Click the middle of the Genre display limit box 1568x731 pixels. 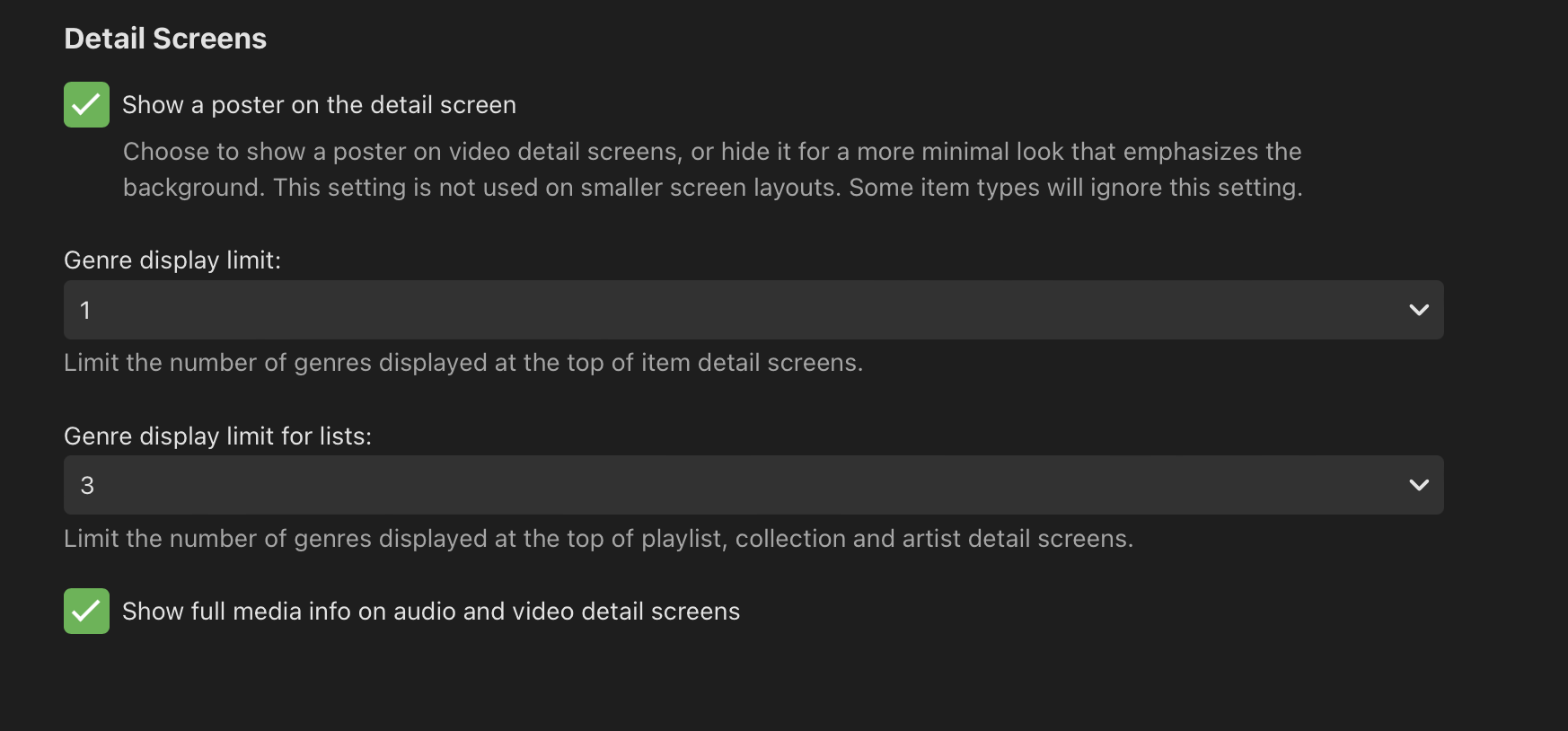(x=753, y=310)
